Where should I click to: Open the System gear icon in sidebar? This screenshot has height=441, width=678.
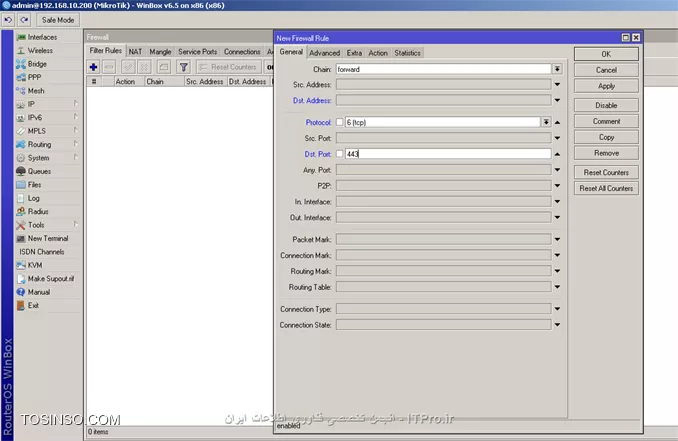click(21, 158)
